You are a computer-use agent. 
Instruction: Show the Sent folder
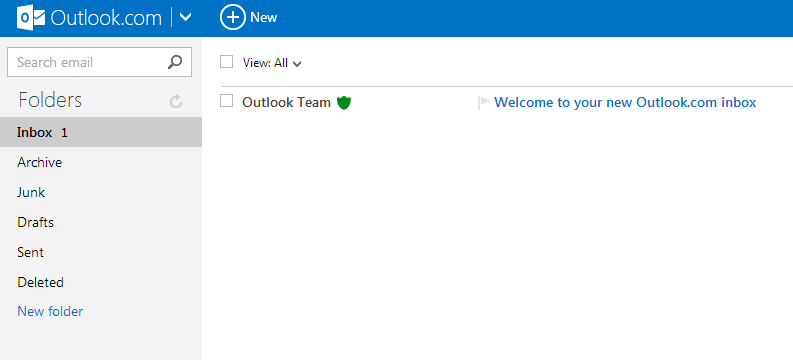(x=101, y=252)
